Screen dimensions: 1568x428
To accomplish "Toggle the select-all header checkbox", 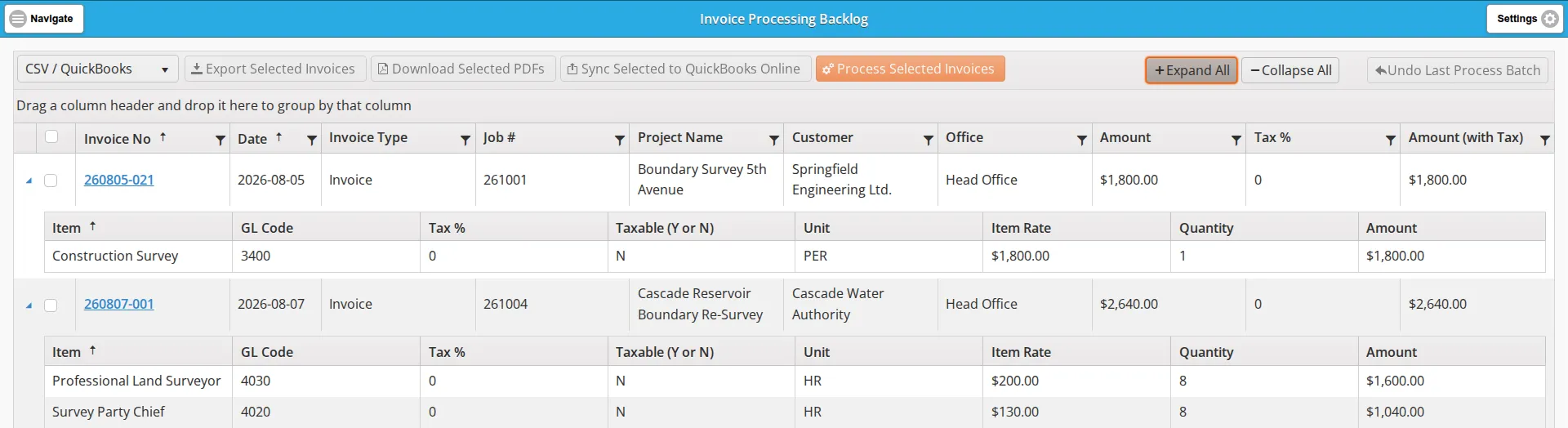I will (x=51, y=136).
